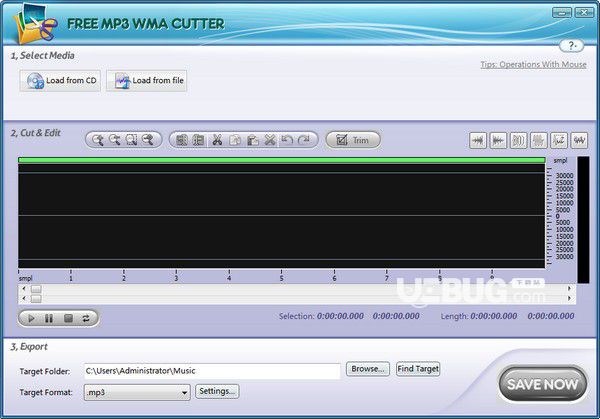Click left arrow of lower scrollbar
The image size is (600, 419).
[24, 298]
